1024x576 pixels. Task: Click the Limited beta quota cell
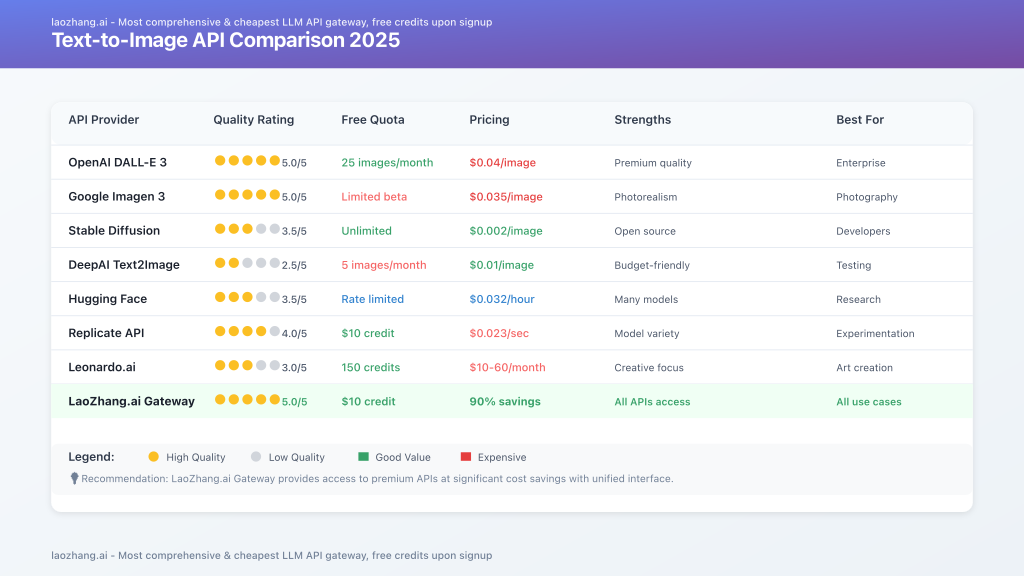[374, 197]
